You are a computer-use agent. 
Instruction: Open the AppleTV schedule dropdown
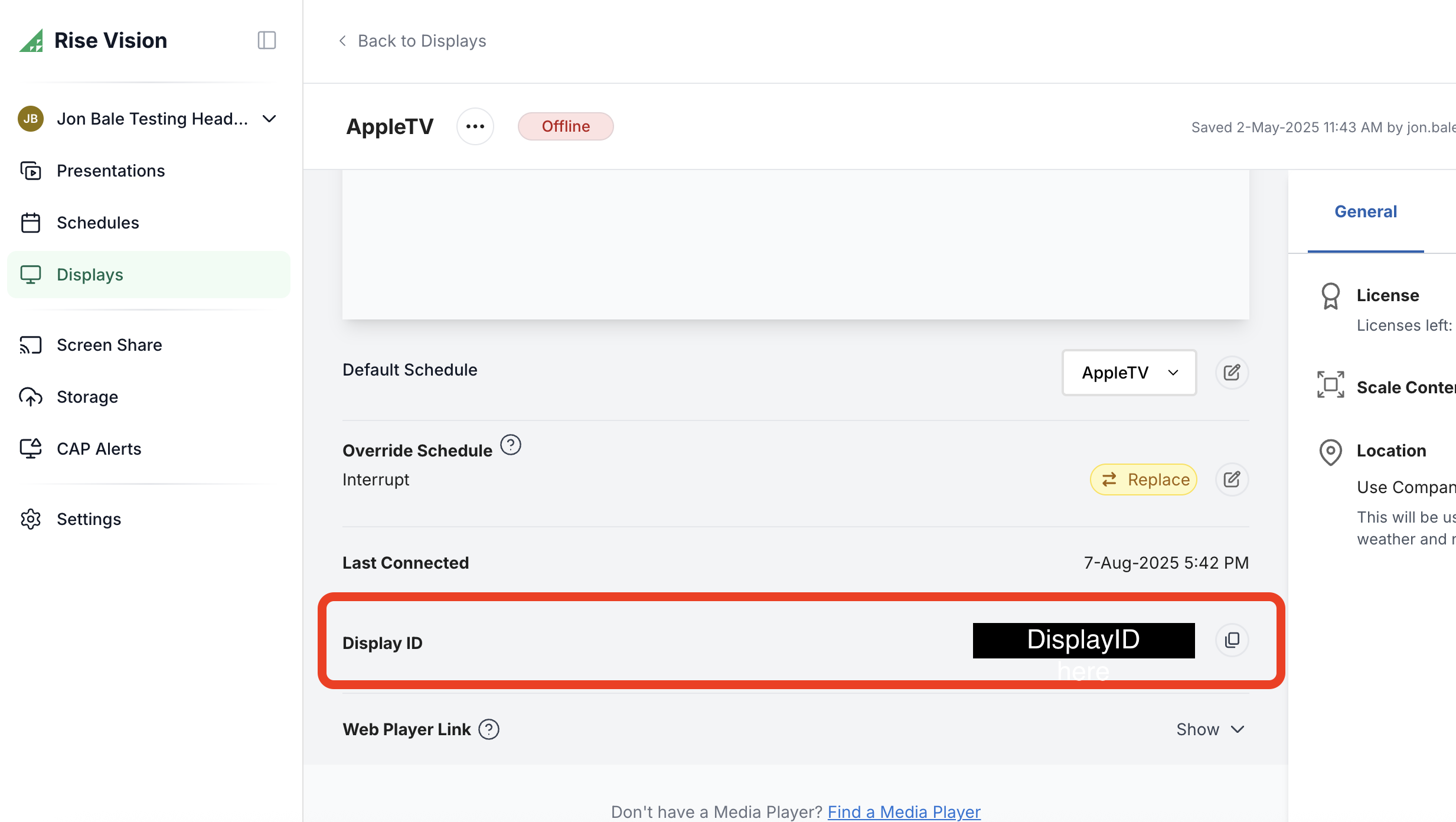[x=1128, y=373]
